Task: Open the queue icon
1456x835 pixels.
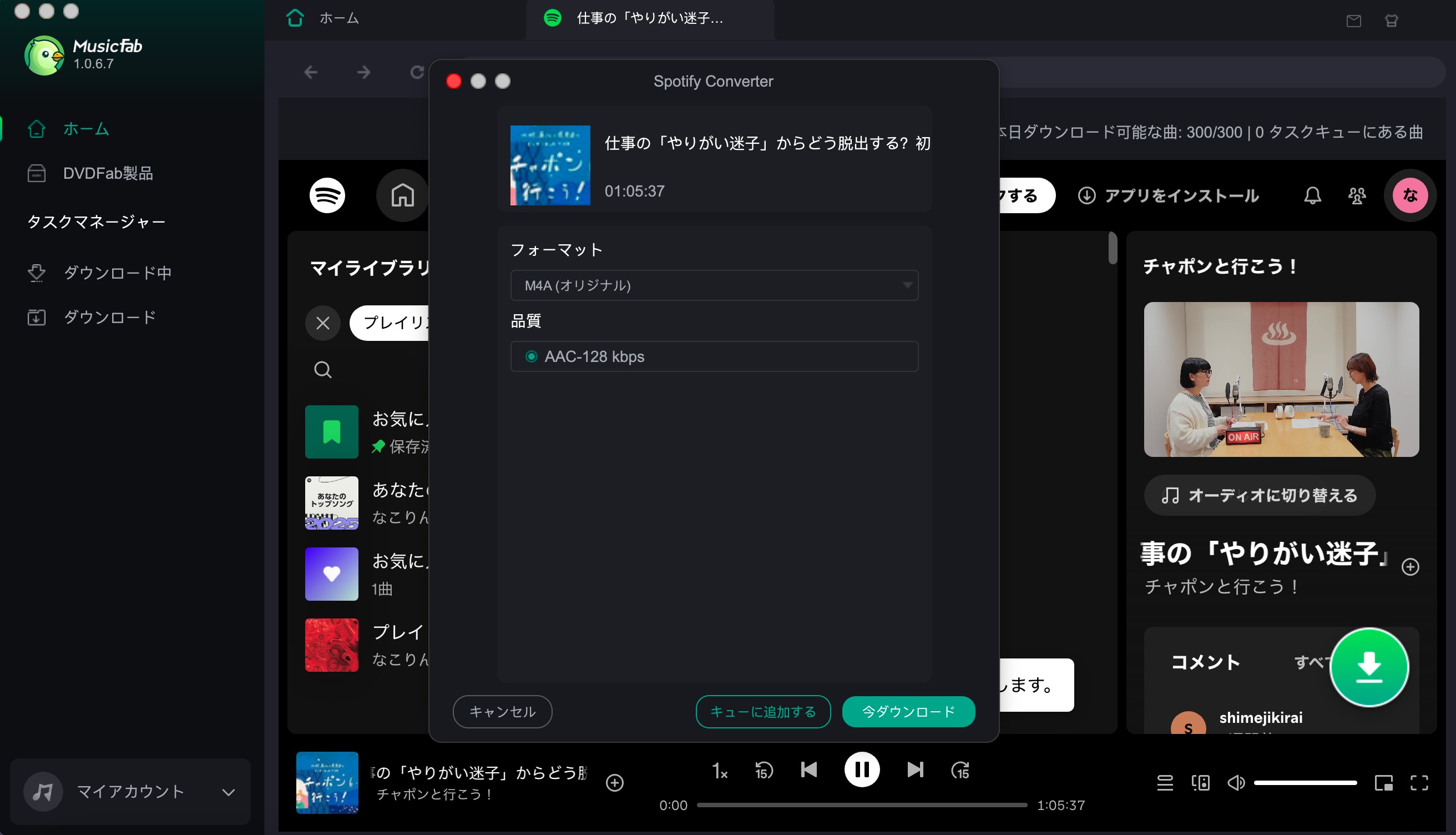Action: (1165, 783)
